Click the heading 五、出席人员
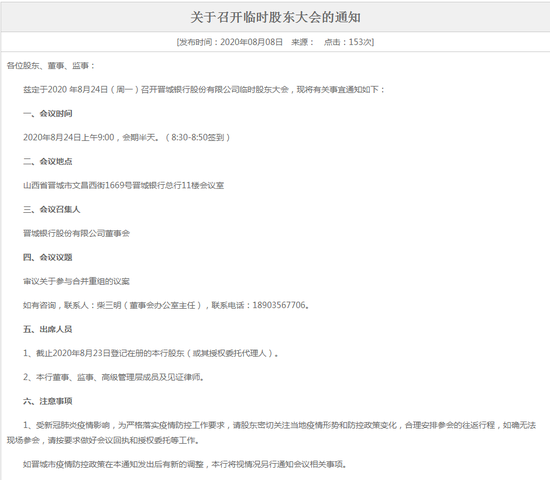Screen dimensions: 550x480 coord(48,329)
